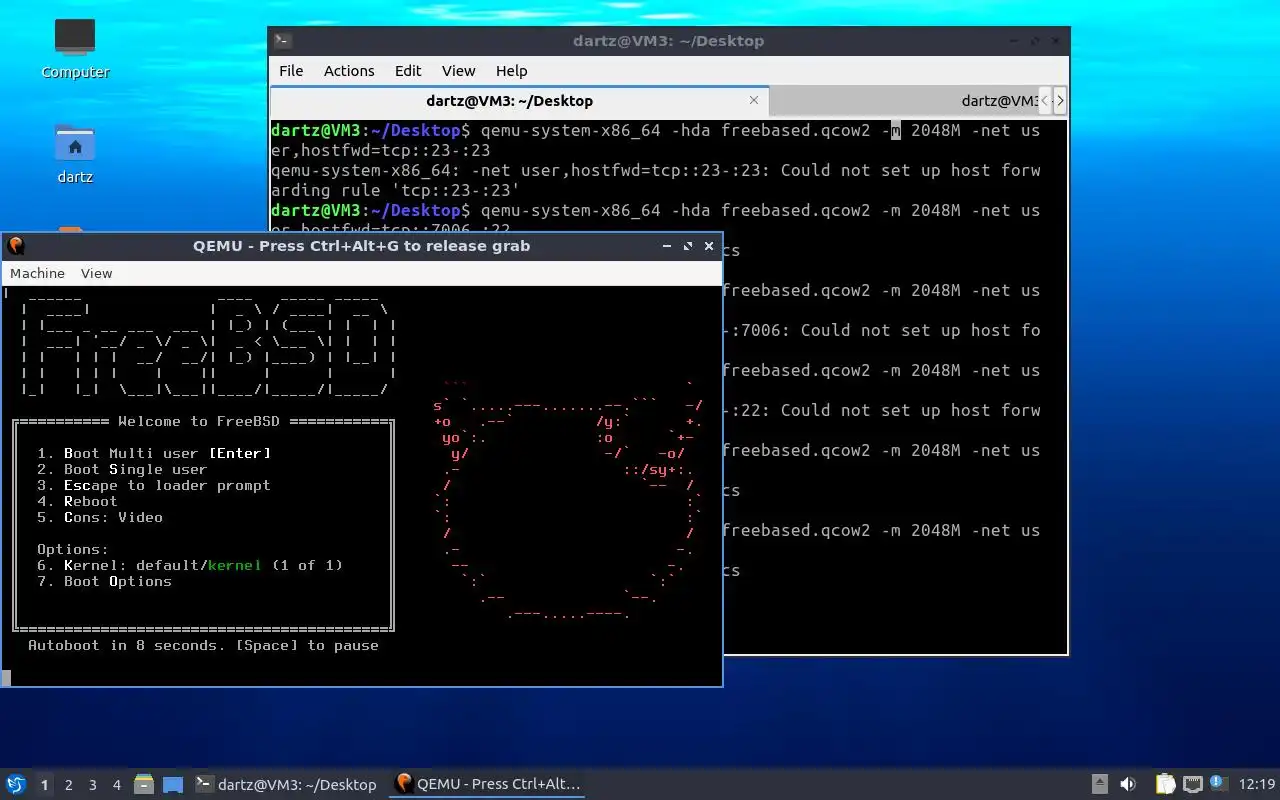
Task: Click the 'Reboot' boot menu entry
Action: 77,501
